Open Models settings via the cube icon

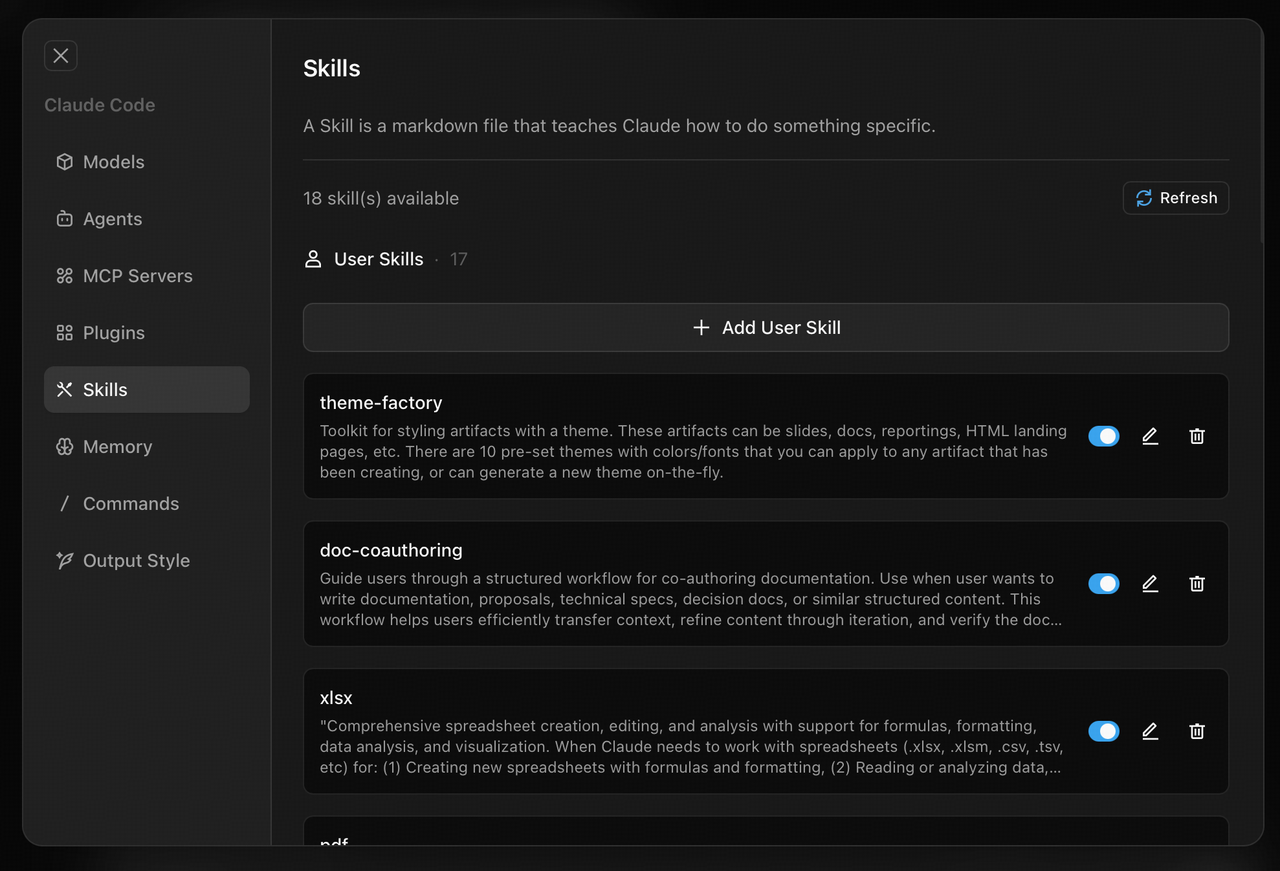[64, 161]
